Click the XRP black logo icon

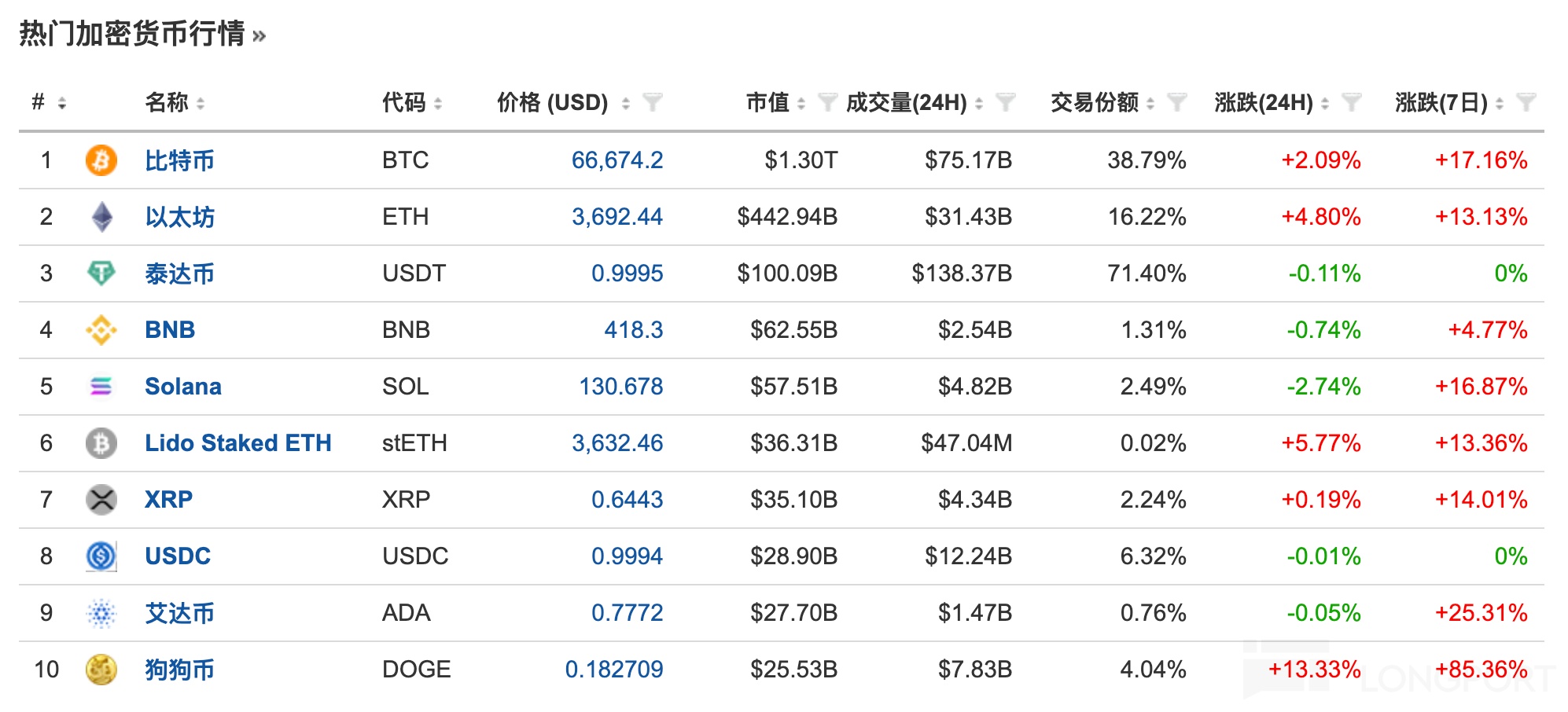[x=101, y=500]
